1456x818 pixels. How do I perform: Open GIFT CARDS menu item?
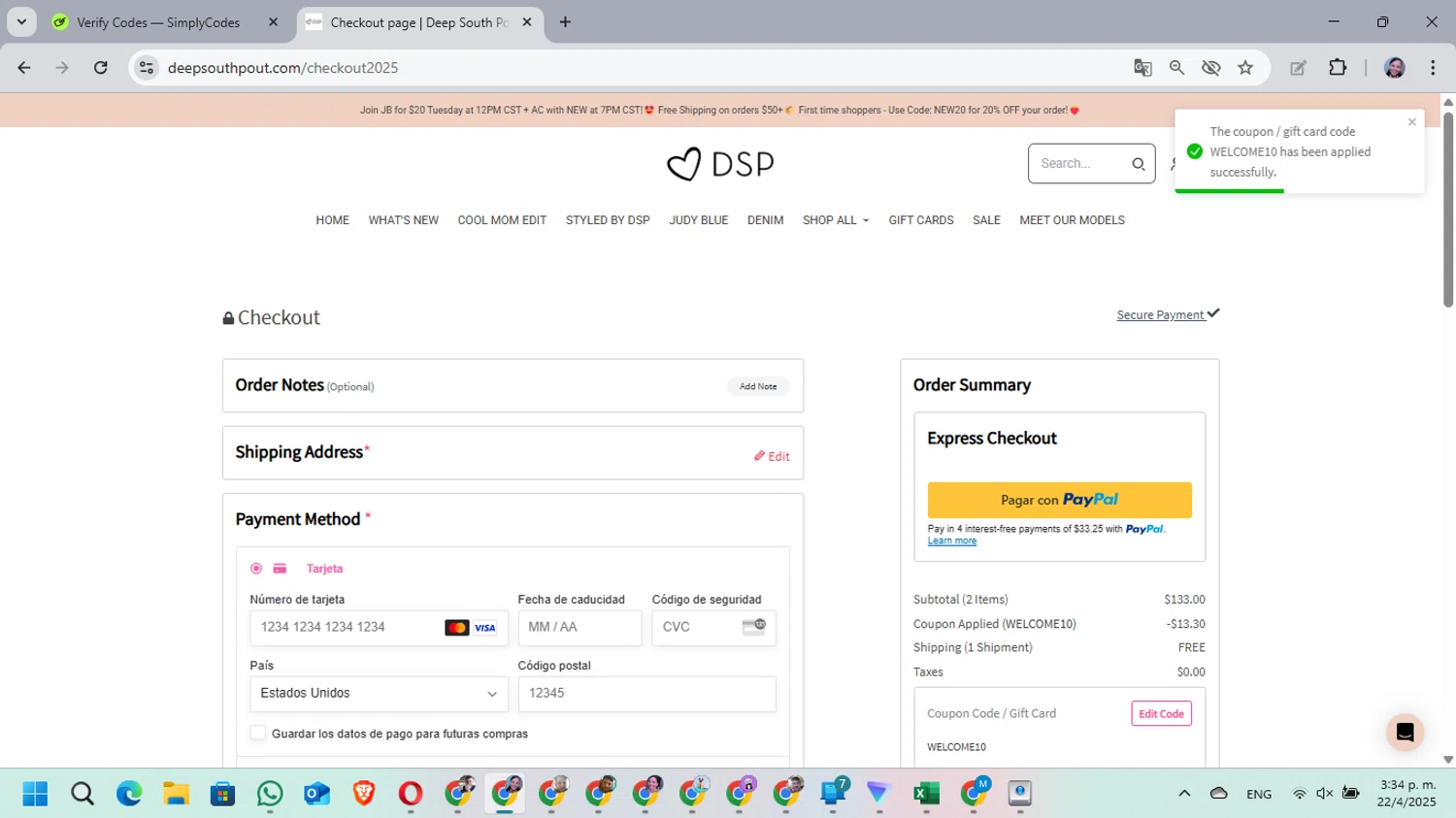[921, 220]
